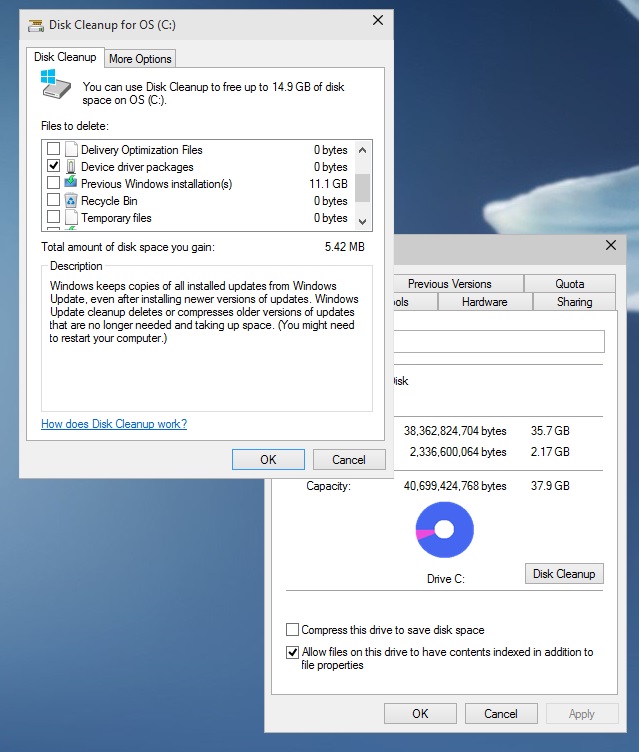Enable Compress this drive to save disk space
The image size is (639, 752).
(x=292, y=629)
